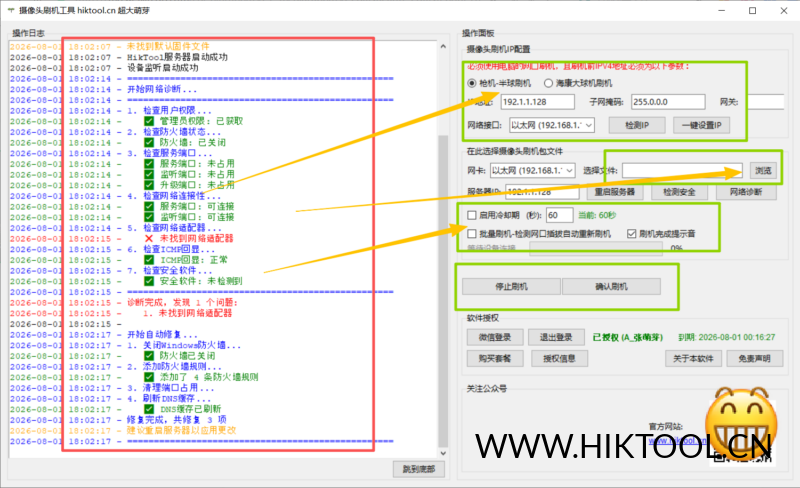Click the 确认刷机 button
The height and width of the screenshot is (488, 800).
pos(611,286)
